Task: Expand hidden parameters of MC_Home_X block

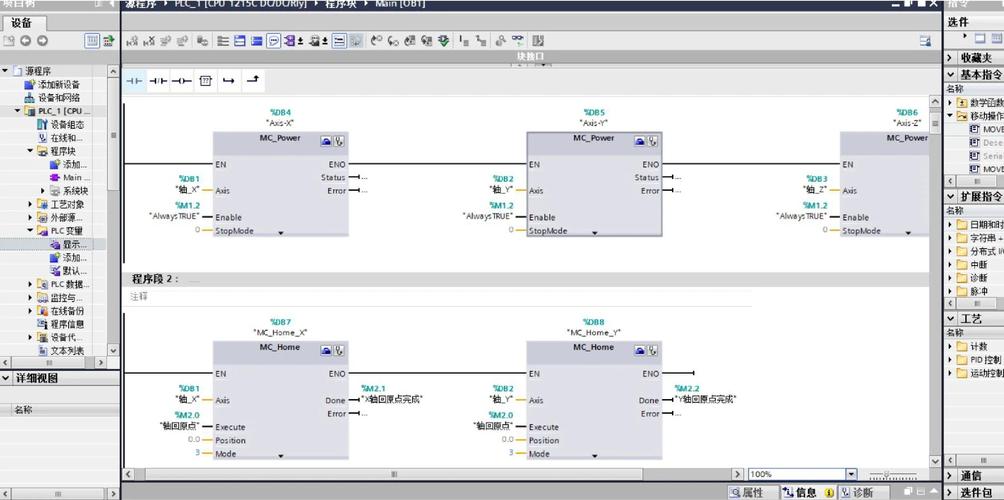Action: coord(281,455)
